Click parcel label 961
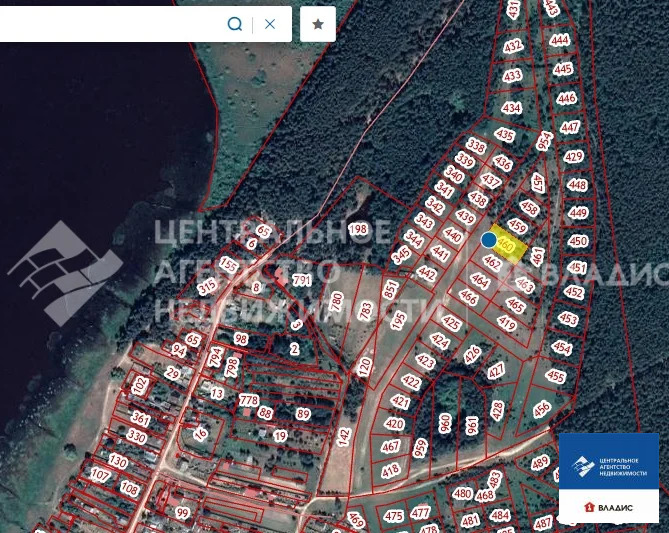669x533 pixels. [x=472, y=425]
